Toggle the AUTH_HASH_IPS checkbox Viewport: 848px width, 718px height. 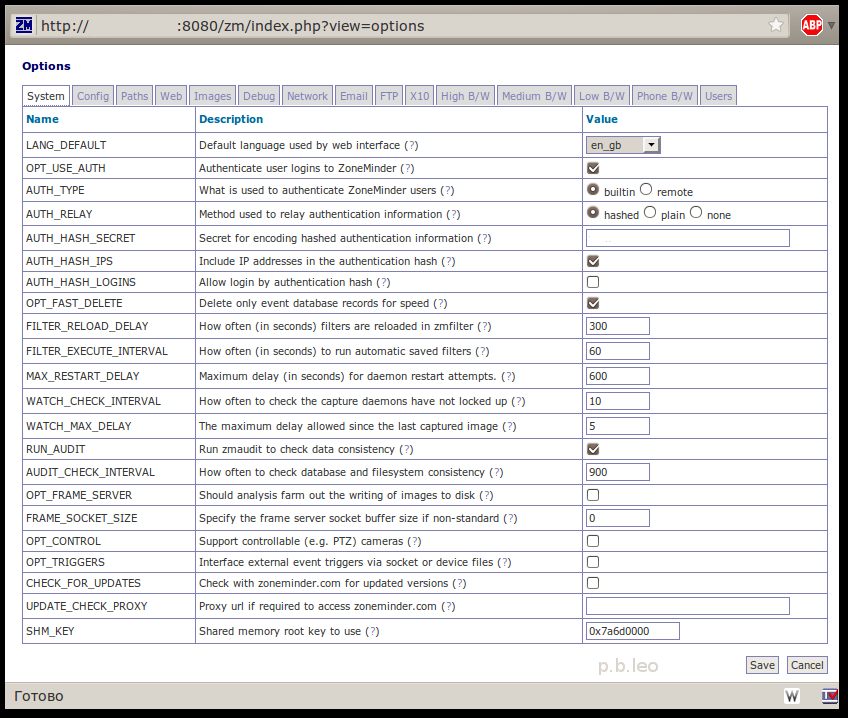[593, 261]
